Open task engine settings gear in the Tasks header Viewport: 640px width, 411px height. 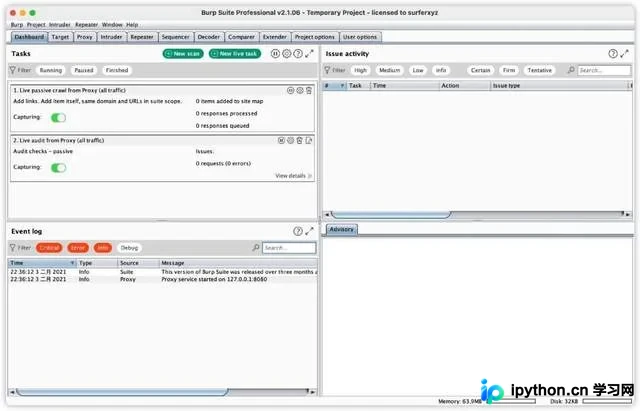tap(287, 53)
